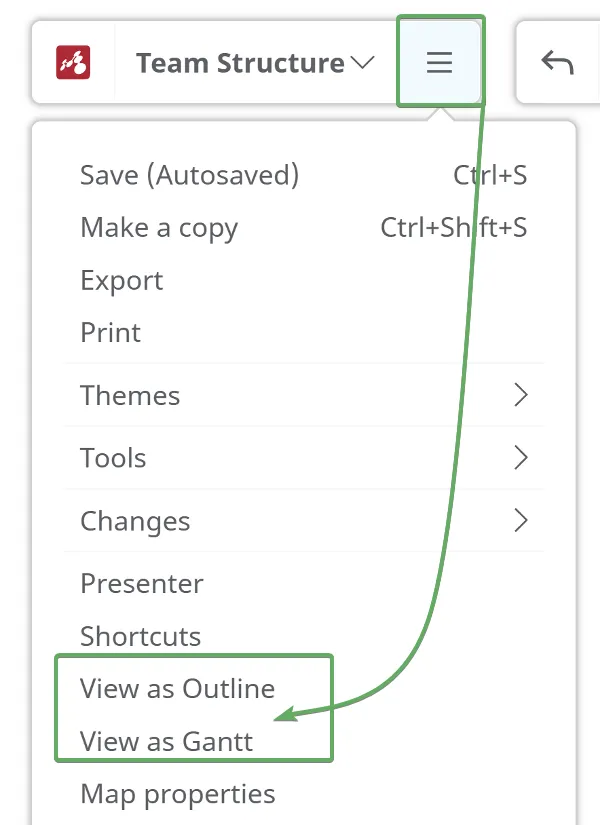
Task: Click the Team Structure map title
Action: point(240,63)
